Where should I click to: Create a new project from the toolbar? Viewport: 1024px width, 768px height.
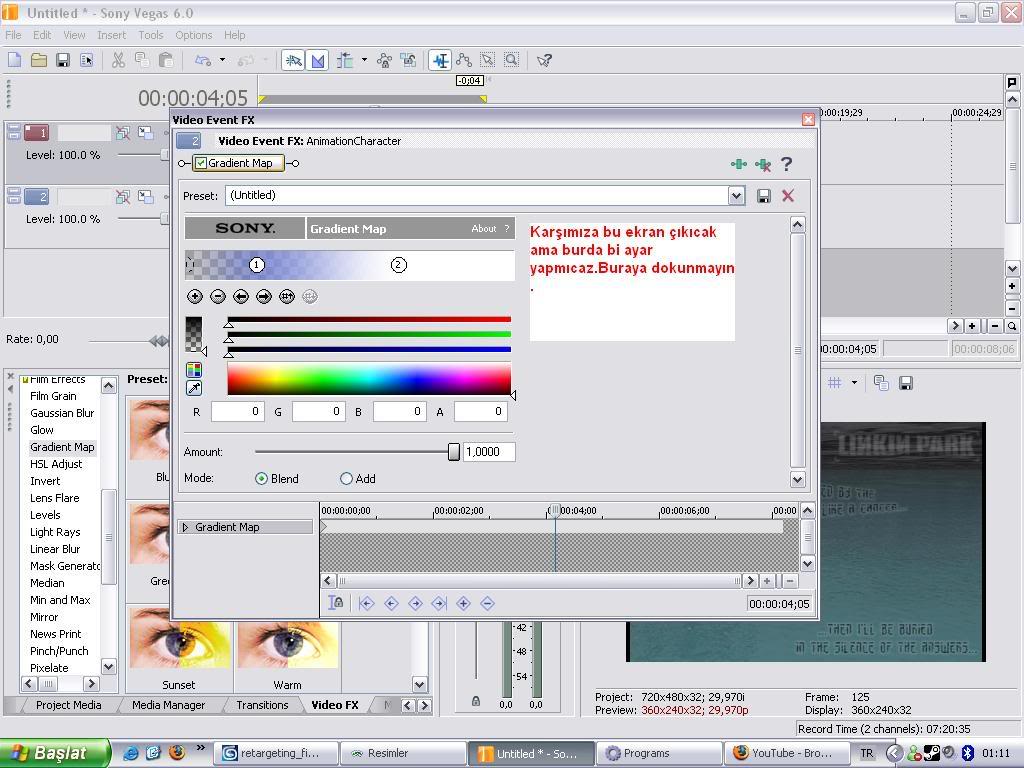14,61
